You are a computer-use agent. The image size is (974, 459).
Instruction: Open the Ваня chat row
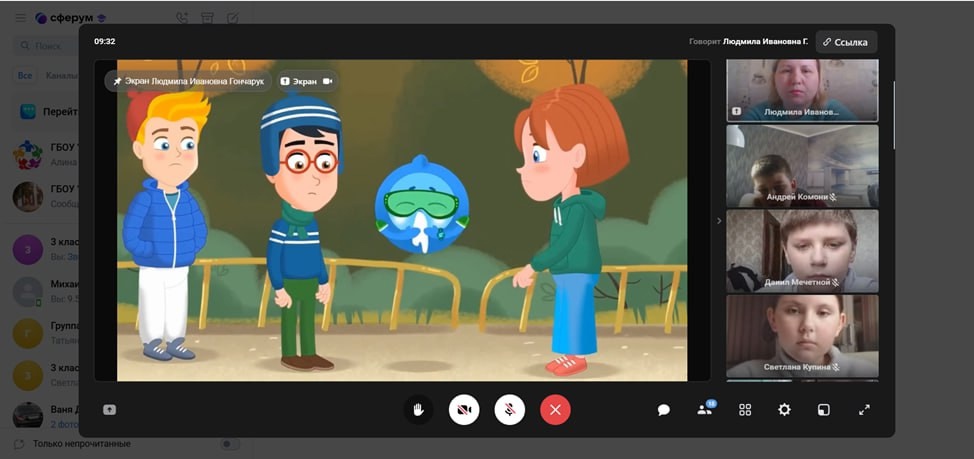click(x=40, y=415)
